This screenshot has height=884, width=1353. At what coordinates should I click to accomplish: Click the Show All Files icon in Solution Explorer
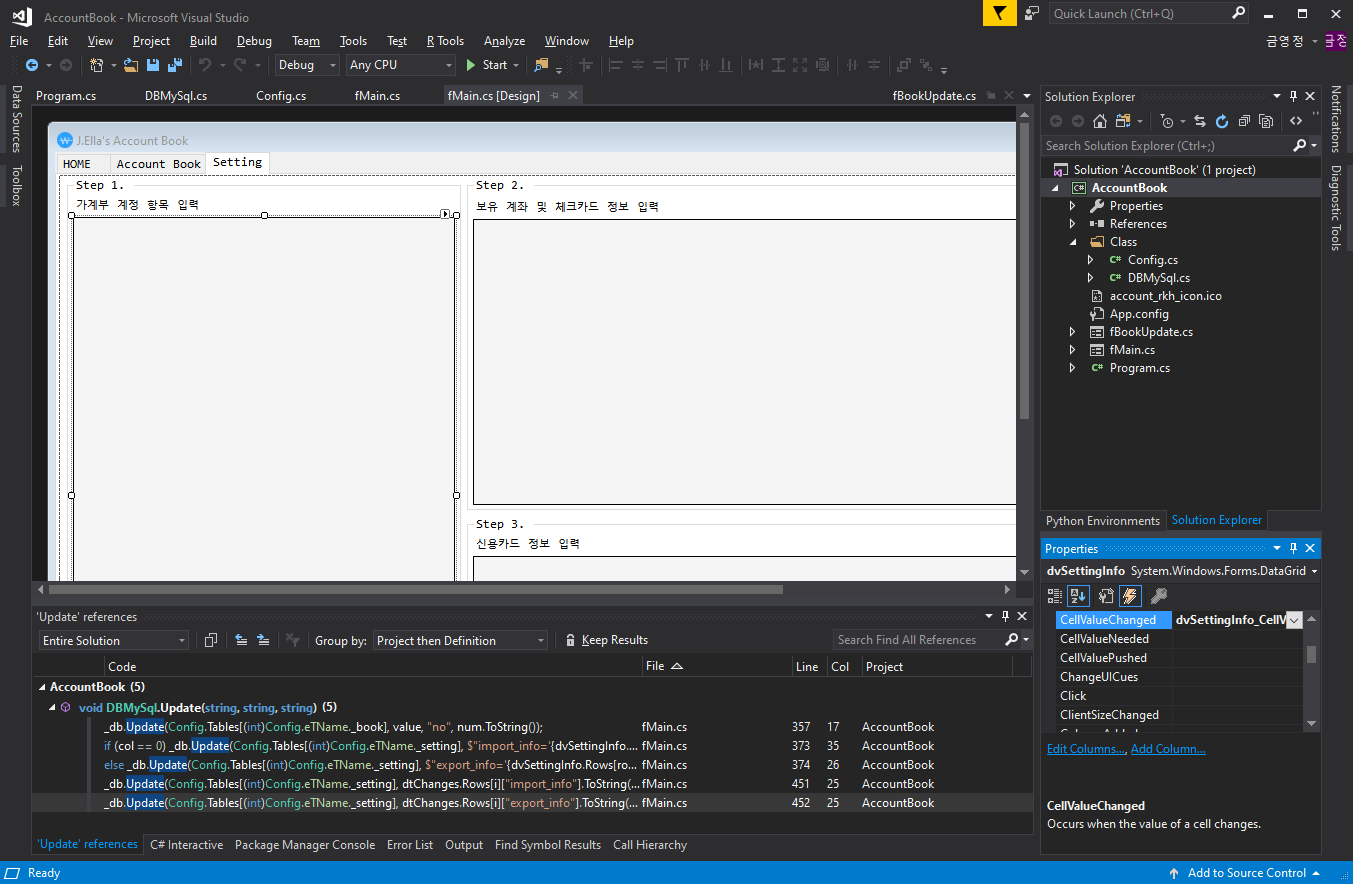(x=1266, y=121)
